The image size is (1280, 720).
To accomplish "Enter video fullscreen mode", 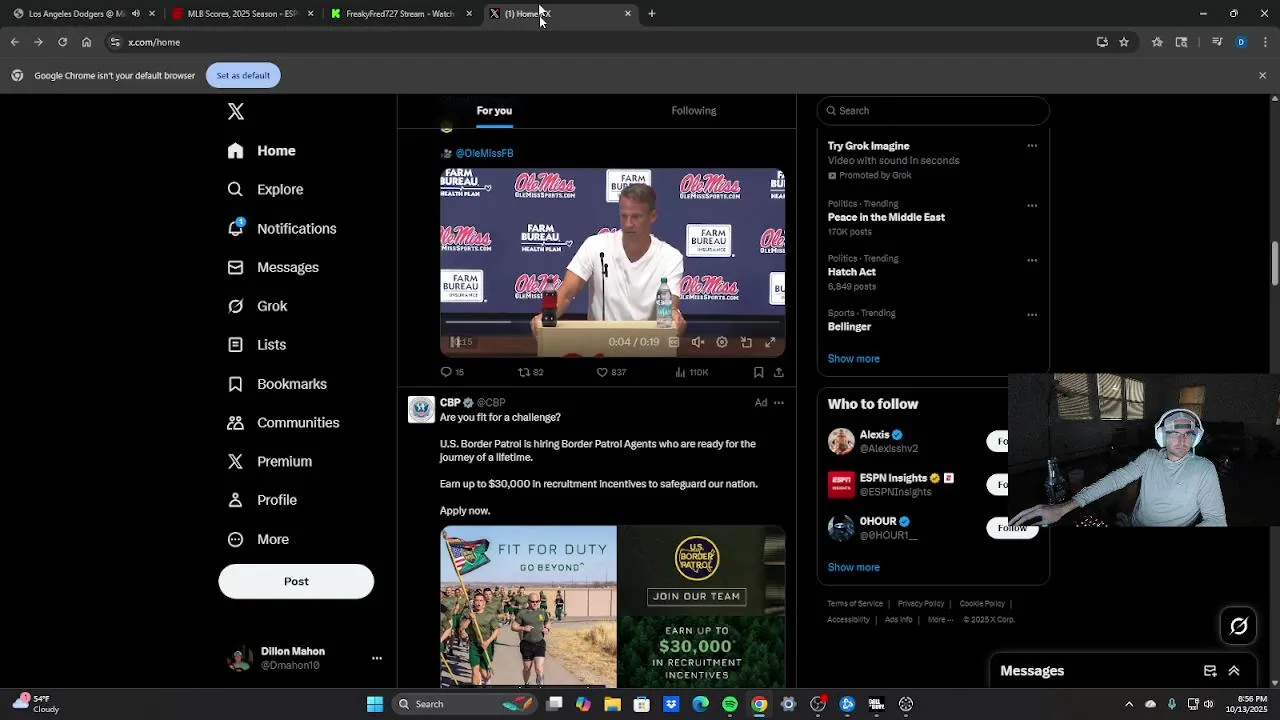I will [770, 342].
